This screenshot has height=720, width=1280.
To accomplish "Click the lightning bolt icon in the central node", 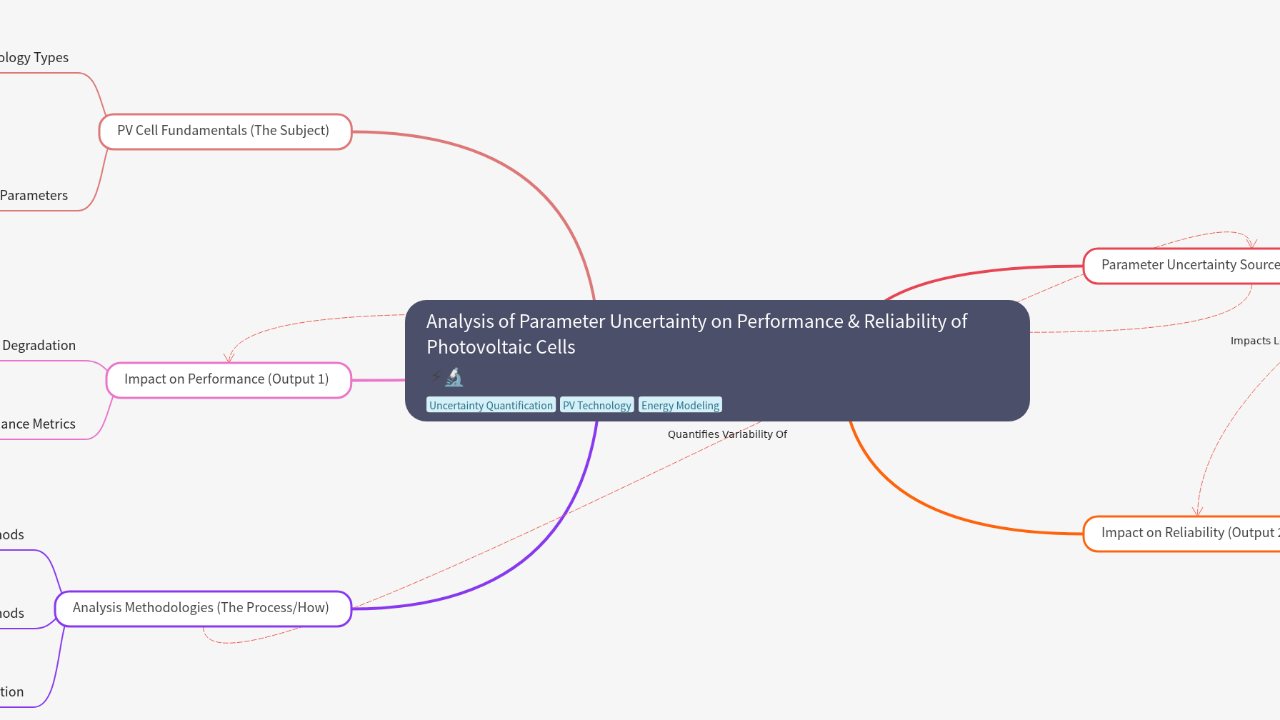I will (x=436, y=378).
